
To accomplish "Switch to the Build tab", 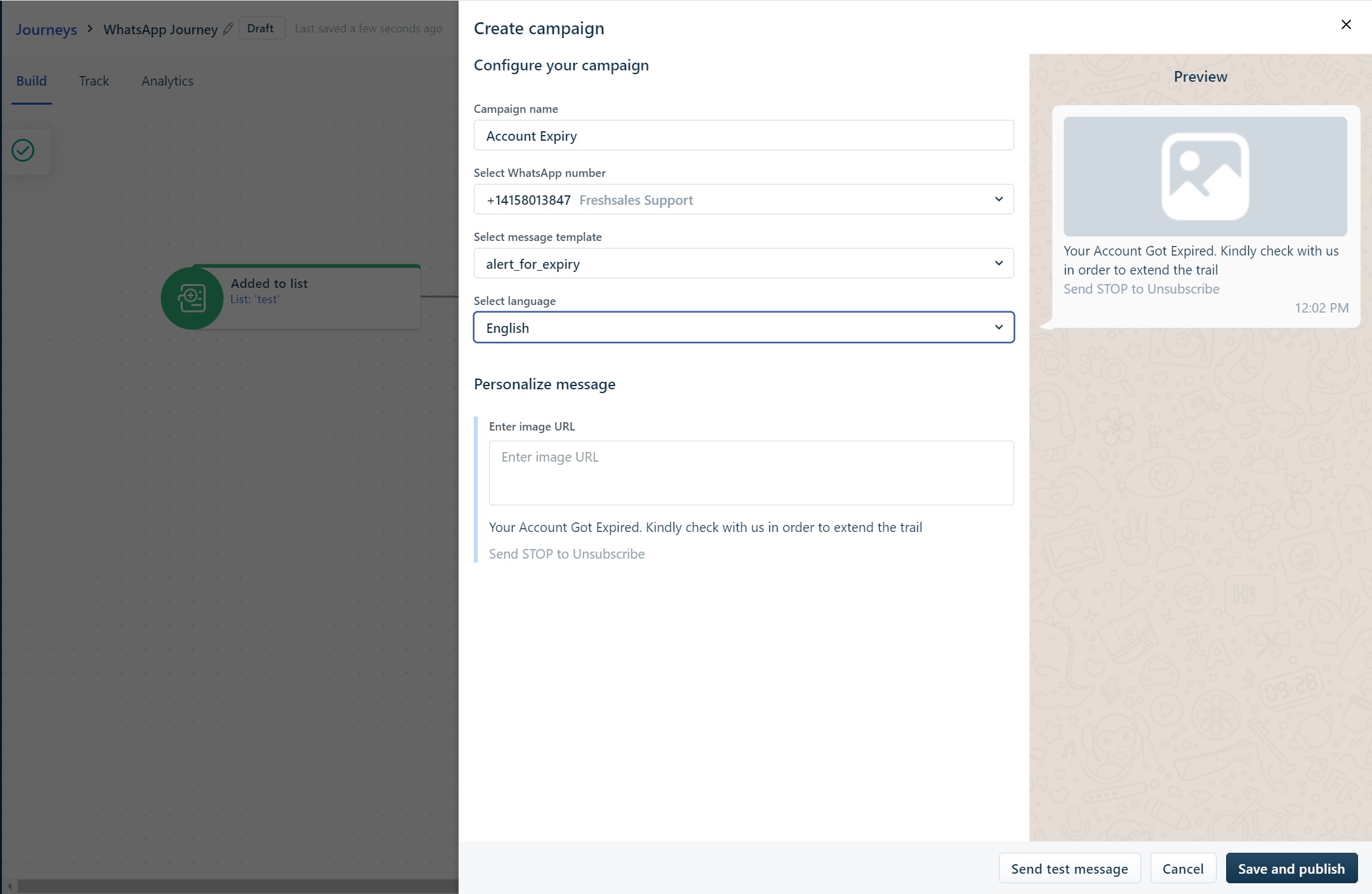I will pos(31,81).
